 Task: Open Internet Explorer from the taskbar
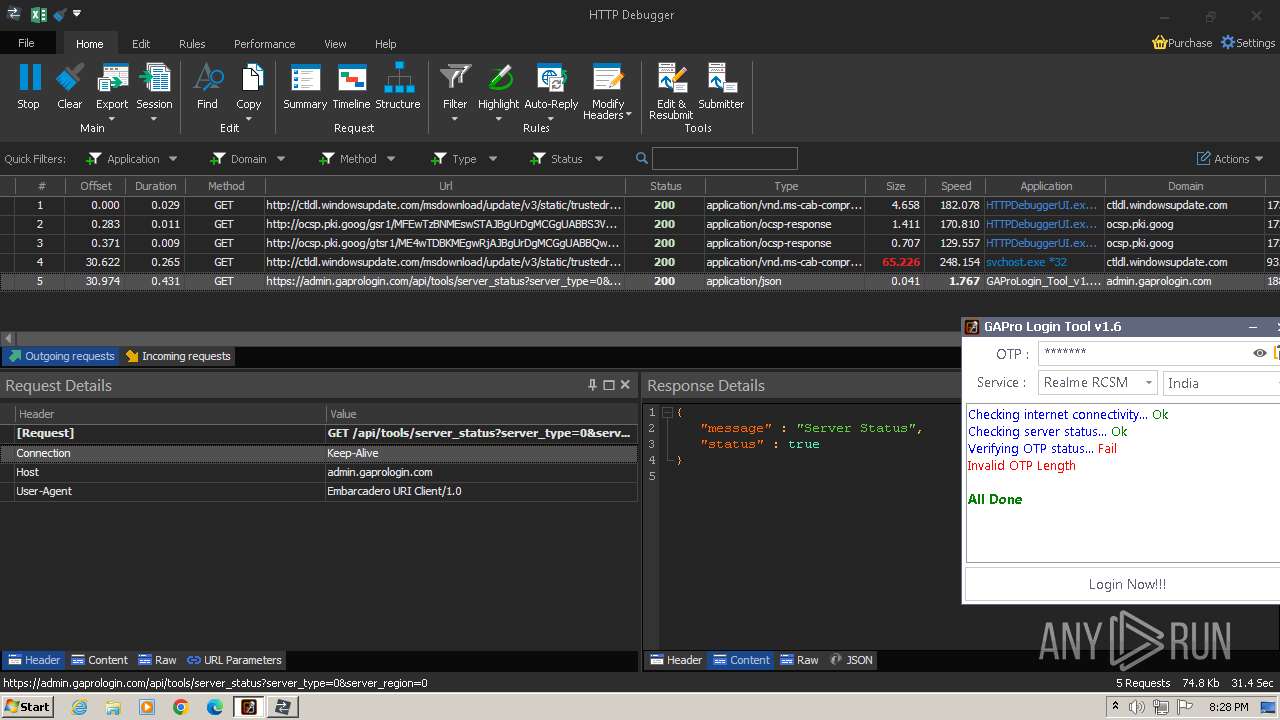coord(79,707)
